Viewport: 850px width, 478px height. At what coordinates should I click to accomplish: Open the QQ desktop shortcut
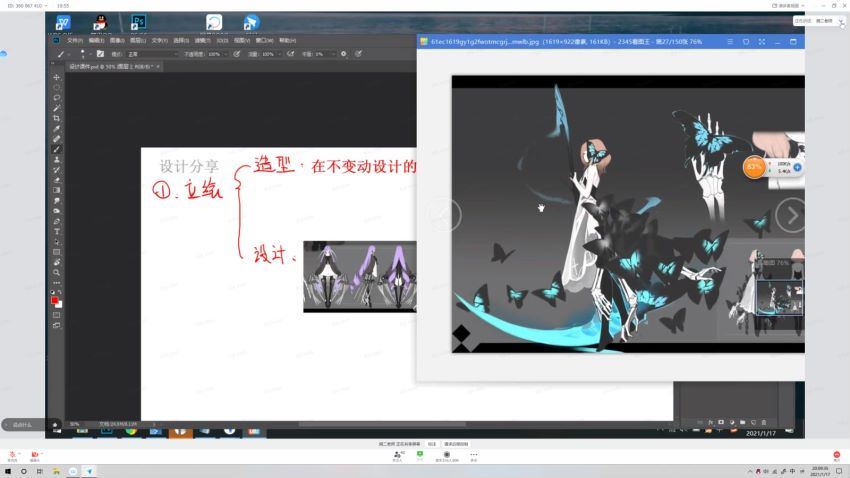click(x=100, y=23)
